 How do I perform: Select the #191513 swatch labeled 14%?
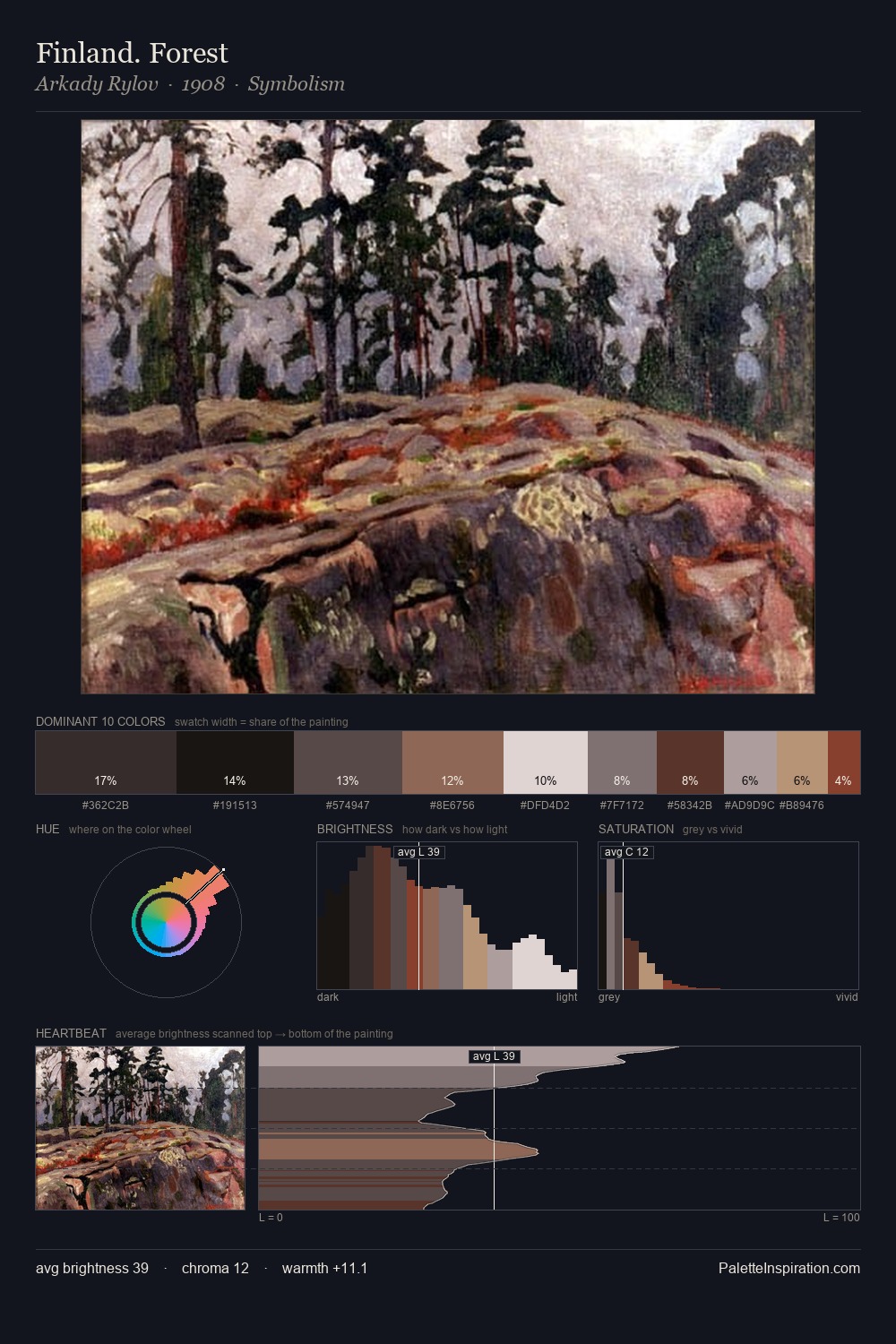point(235,762)
